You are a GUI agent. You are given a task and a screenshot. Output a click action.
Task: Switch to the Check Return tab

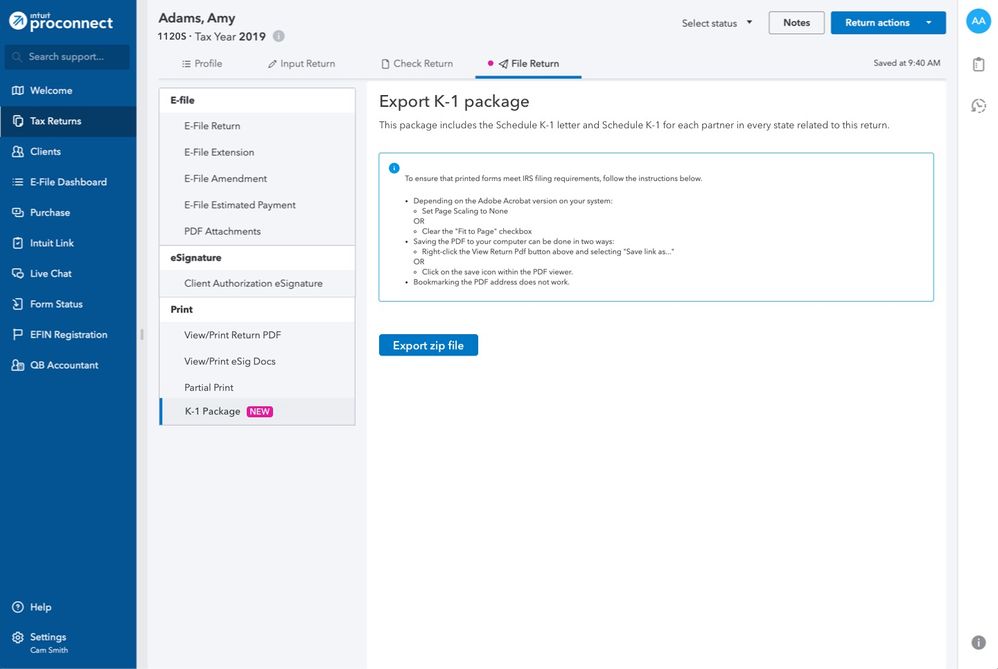(x=416, y=64)
